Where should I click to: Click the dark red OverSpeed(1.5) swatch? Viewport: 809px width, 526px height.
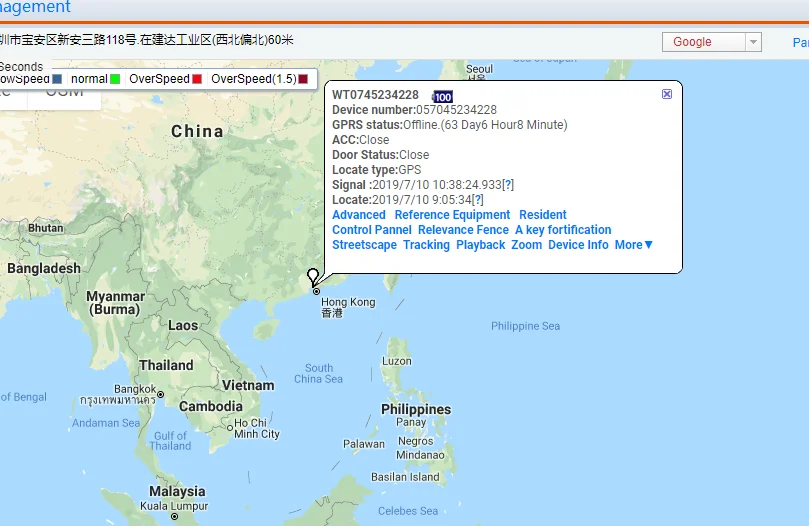[x=303, y=79]
